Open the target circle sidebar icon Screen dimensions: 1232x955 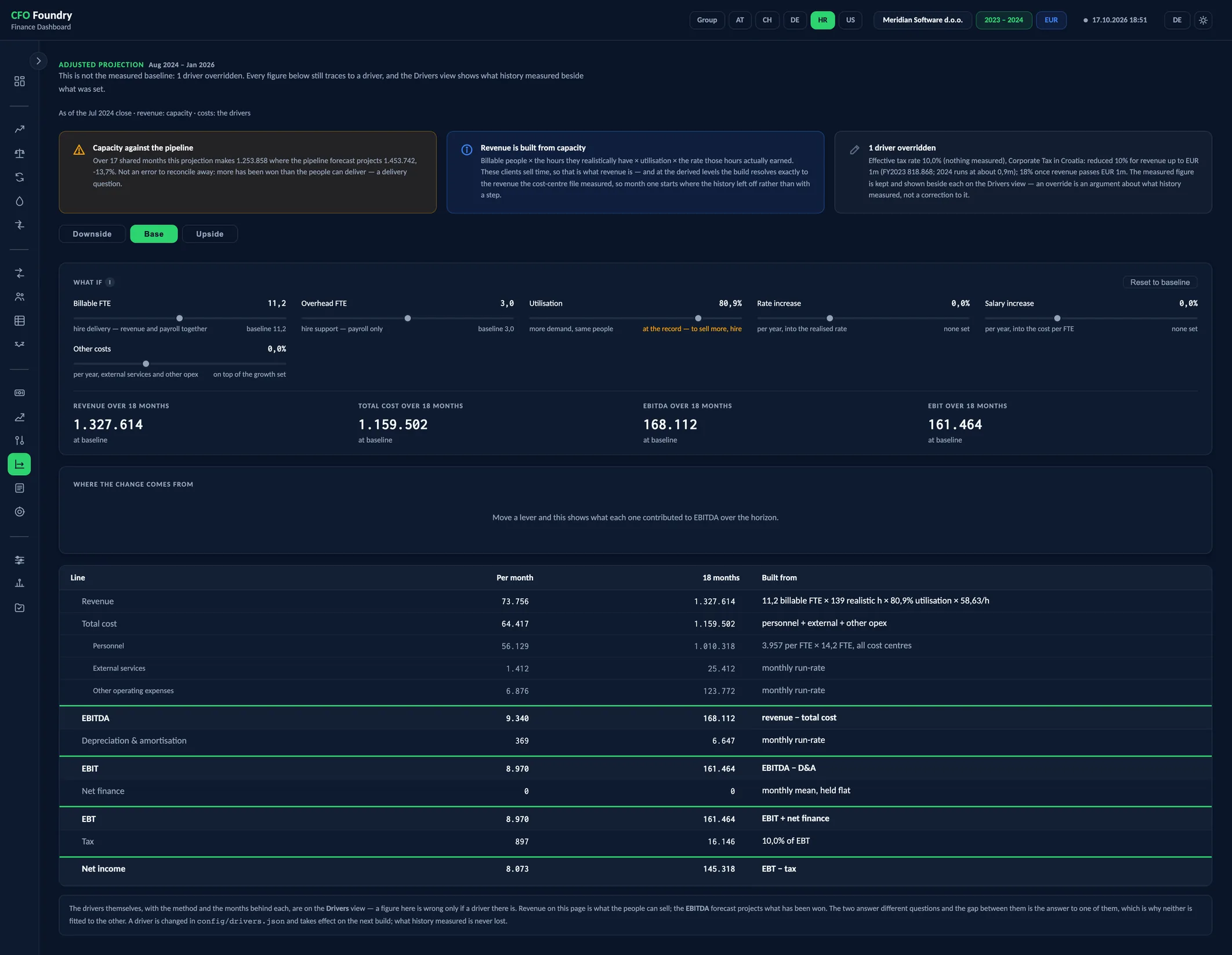(19, 512)
